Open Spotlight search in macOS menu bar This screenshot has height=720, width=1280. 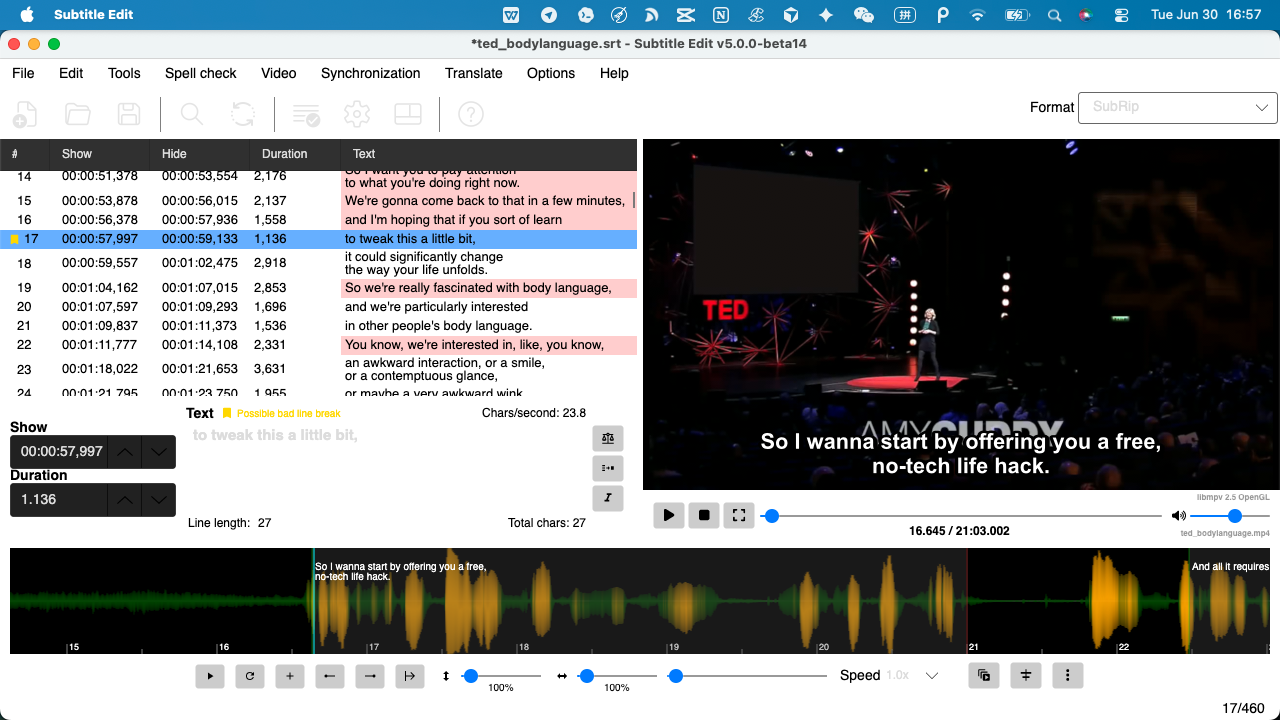(1054, 15)
